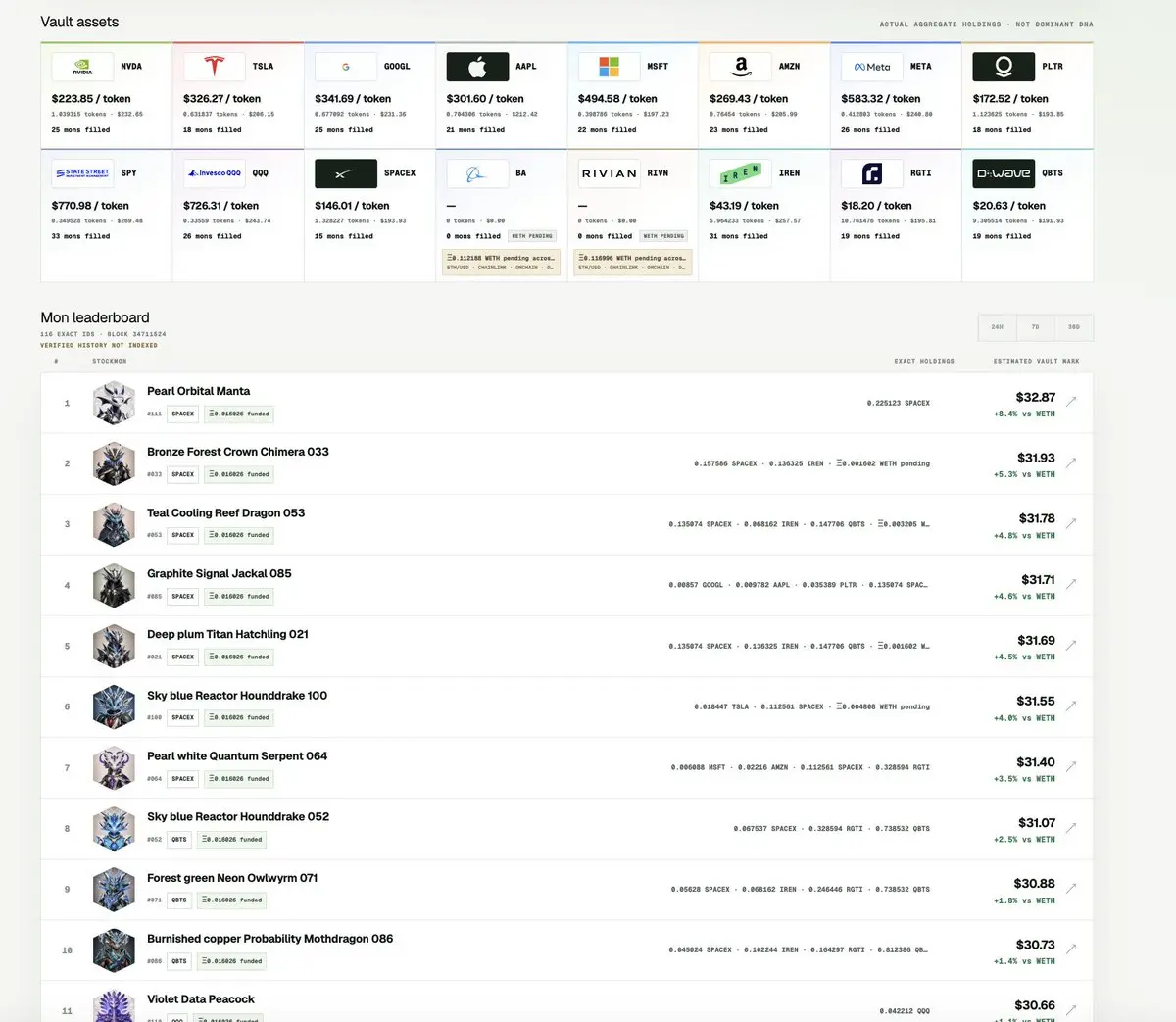The height and width of the screenshot is (1022, 1176).
Task: Click the State Street logo on the SPY card
Action: point(82,173)
